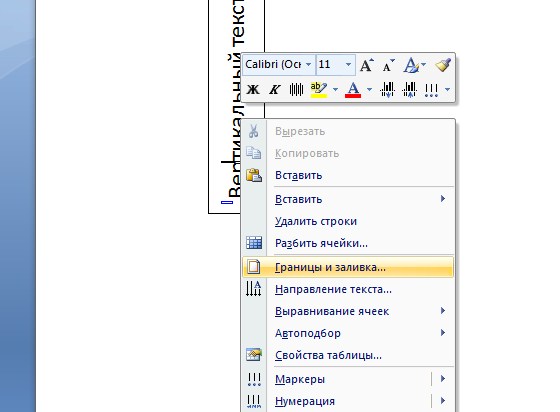Screen dimensions: 560x412
Task: Open Направление текста...
Action: click(x=348, y=289)
